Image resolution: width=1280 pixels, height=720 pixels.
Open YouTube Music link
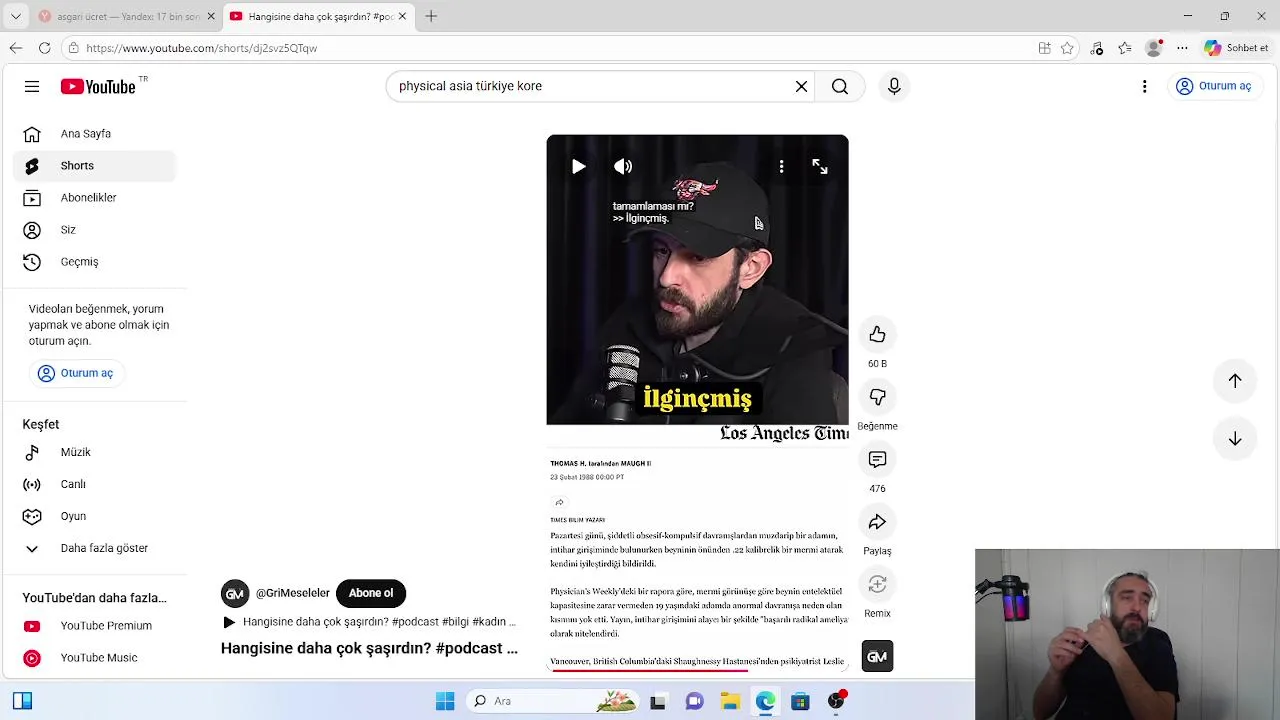(94, 658)
